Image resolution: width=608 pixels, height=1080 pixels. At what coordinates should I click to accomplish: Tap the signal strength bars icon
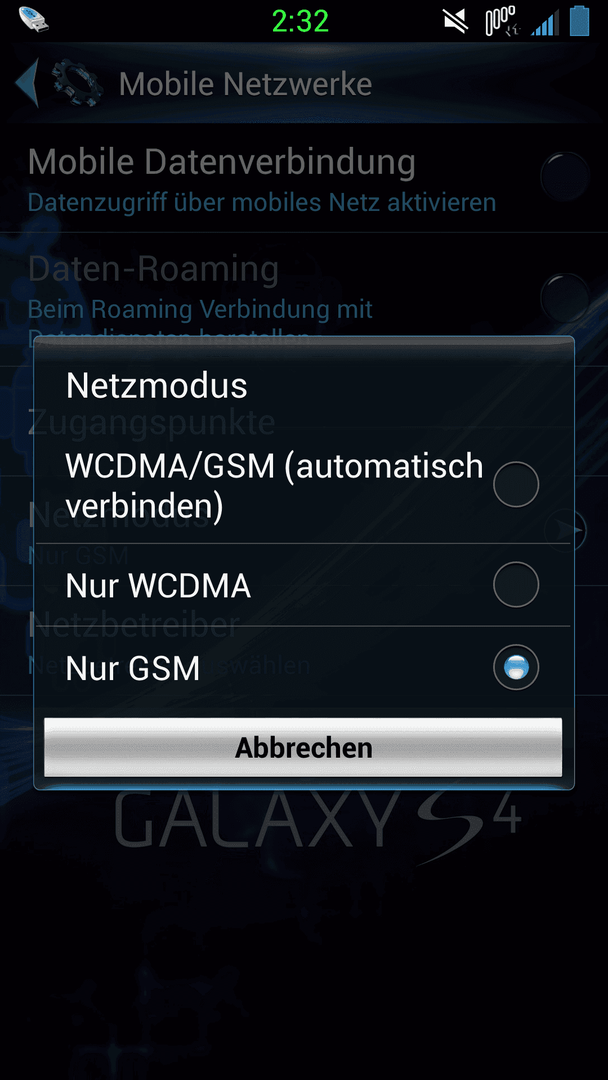pos(545,23)
